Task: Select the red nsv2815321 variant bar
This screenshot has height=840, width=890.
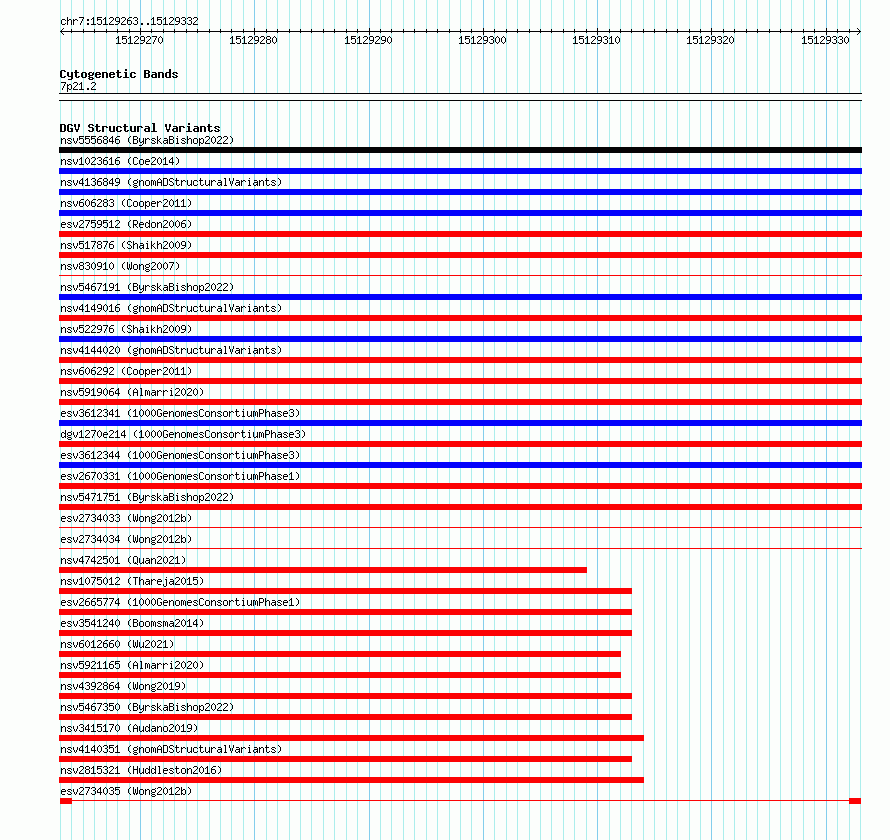Action: coord(351,780)
